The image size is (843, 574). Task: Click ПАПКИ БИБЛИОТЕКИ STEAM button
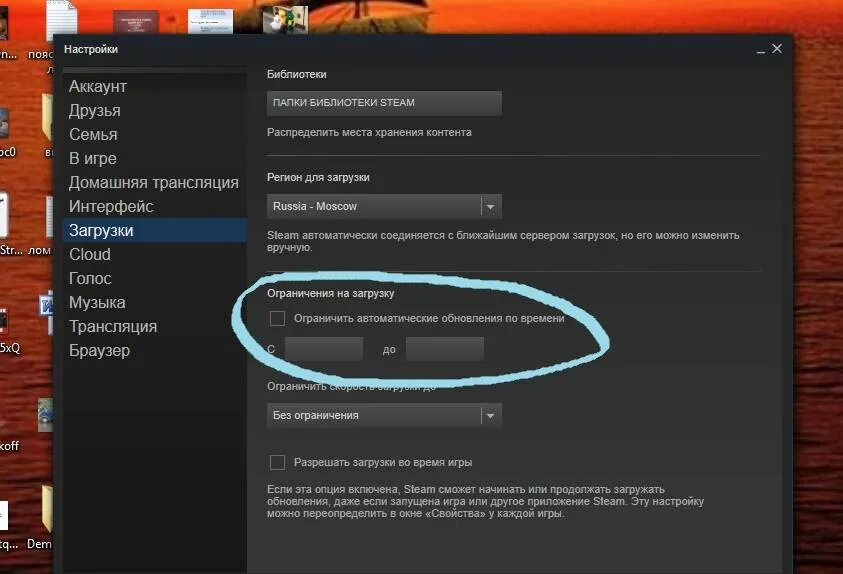click(x=384, y=103)
